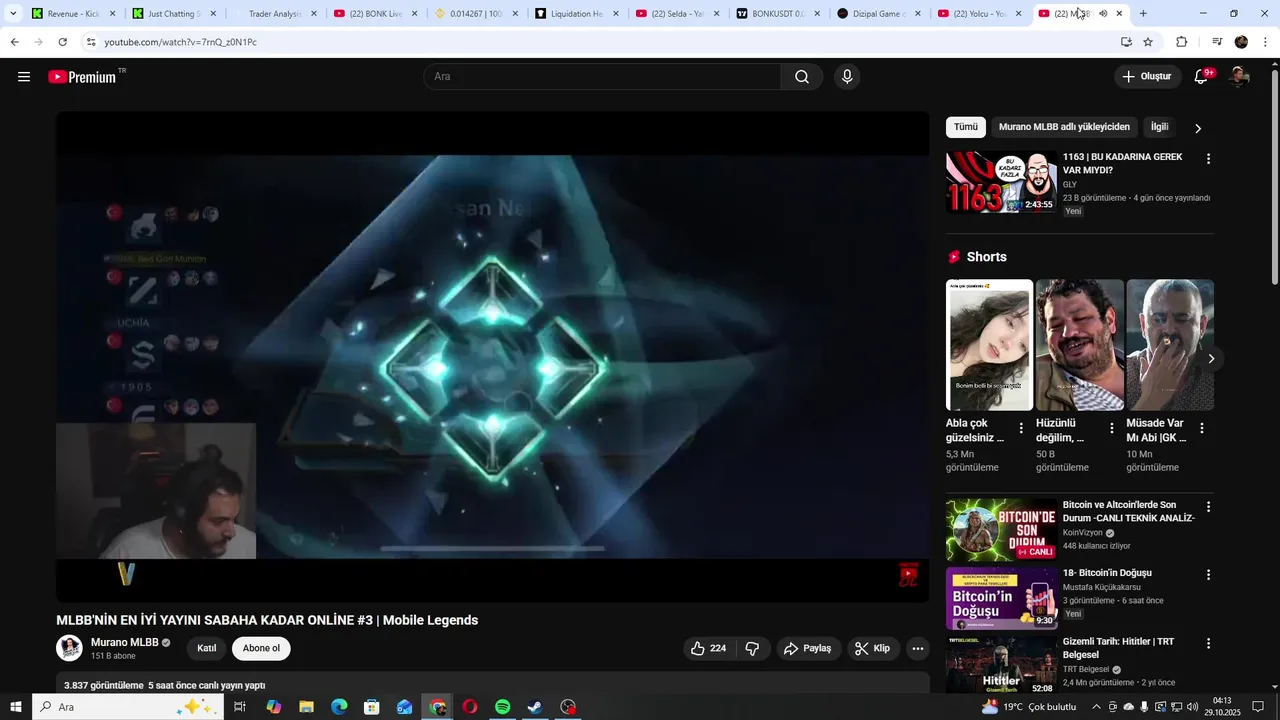The width and height of the screenshot is (1280, 720).
Task: Open options for the 1163 video
Action: click(1208, 159)
